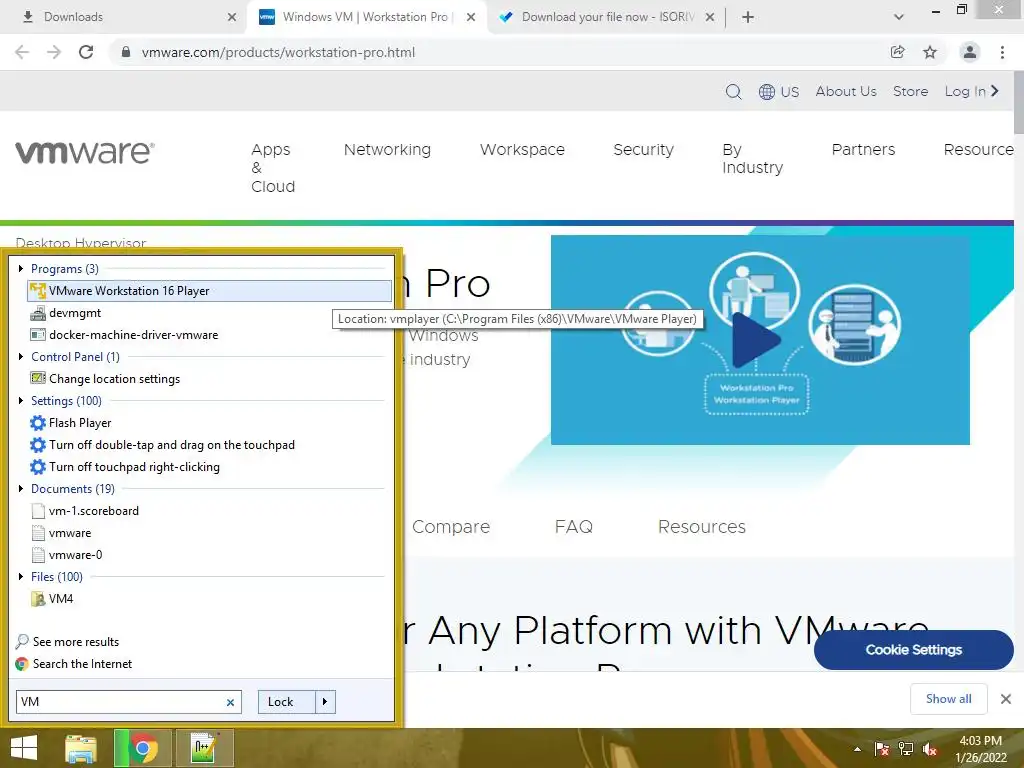Go back in browser history
Image resolution: width=1024 pixels, height=768 pixels.
[x=22, y=52]
